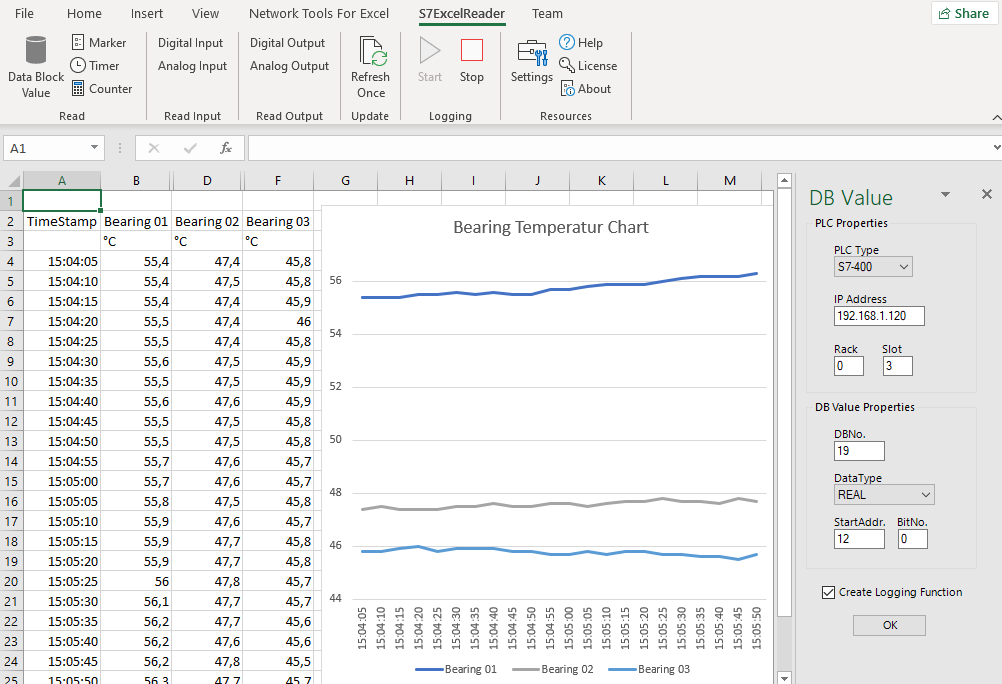Select the Timer read option
1002x684 pixels.
(x=95, y=66)
